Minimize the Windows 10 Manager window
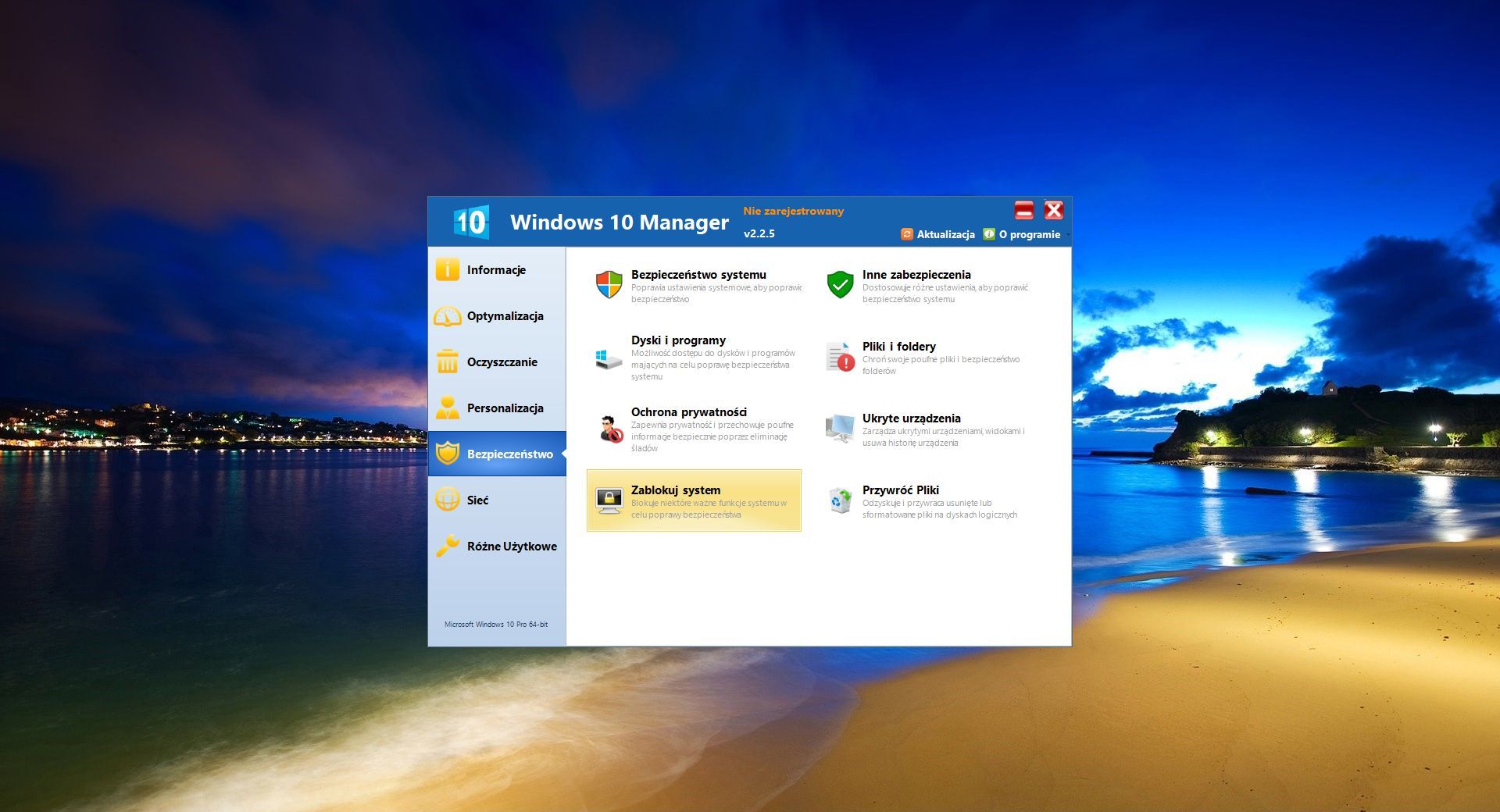The width and height of the screenshot is (1500, 812). coord(1023,210)
